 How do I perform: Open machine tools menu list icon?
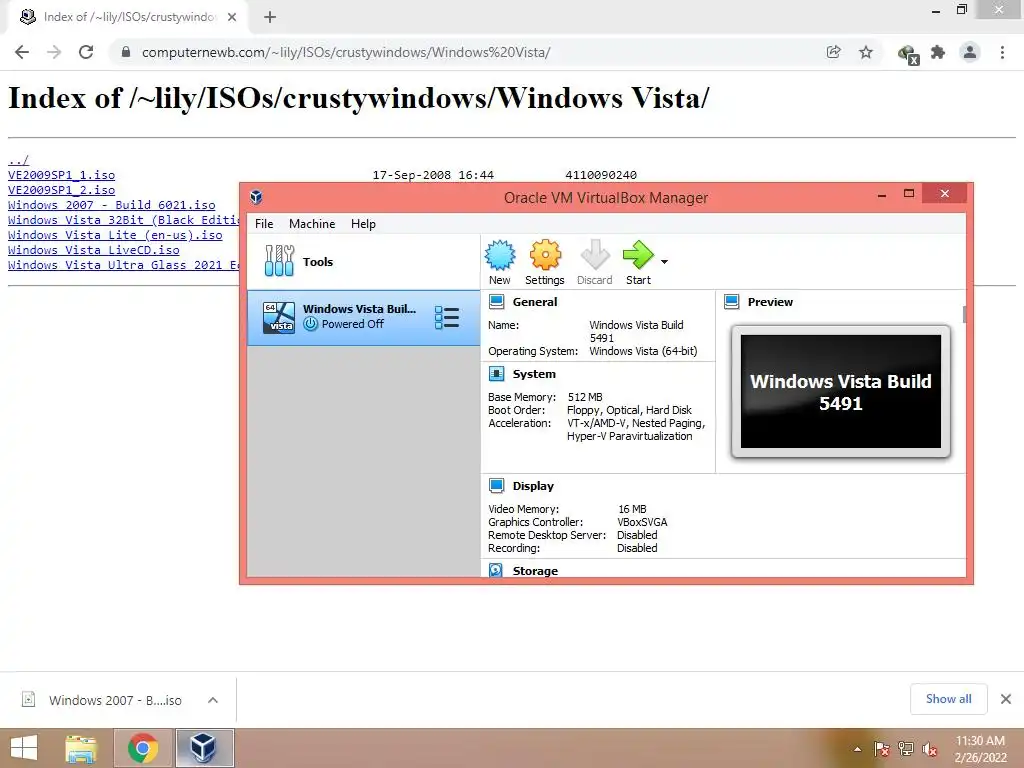click(x=447, y=317)
